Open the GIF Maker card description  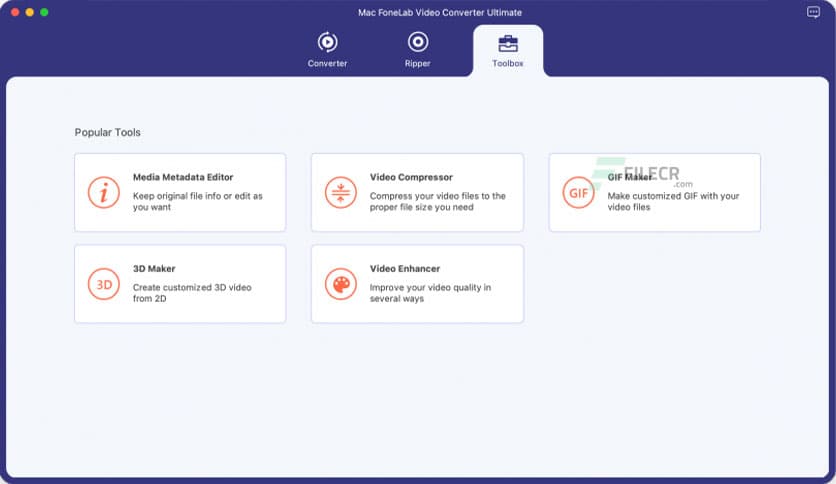pos(673,201)
